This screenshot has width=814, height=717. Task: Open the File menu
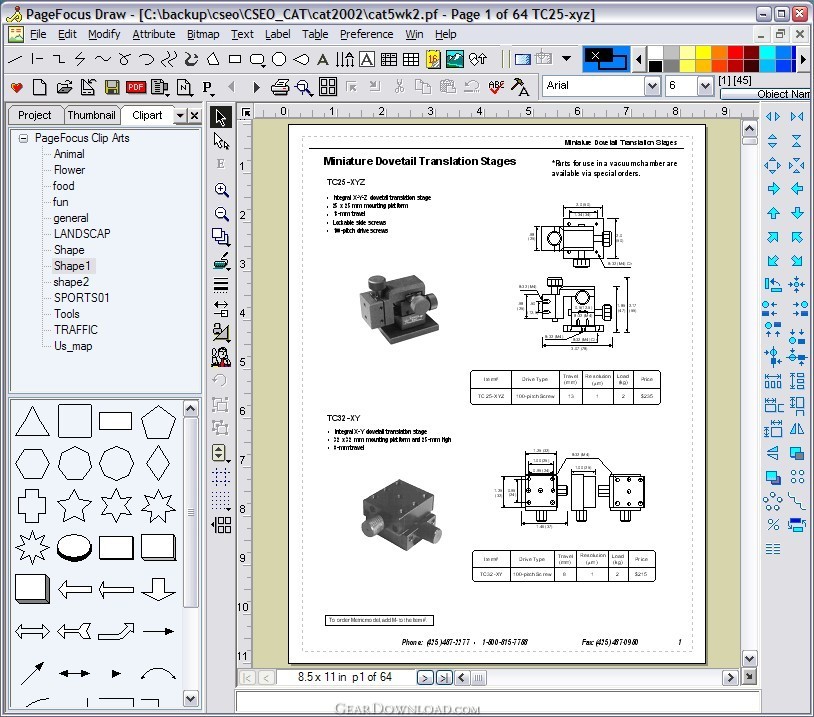pos(38,34)
